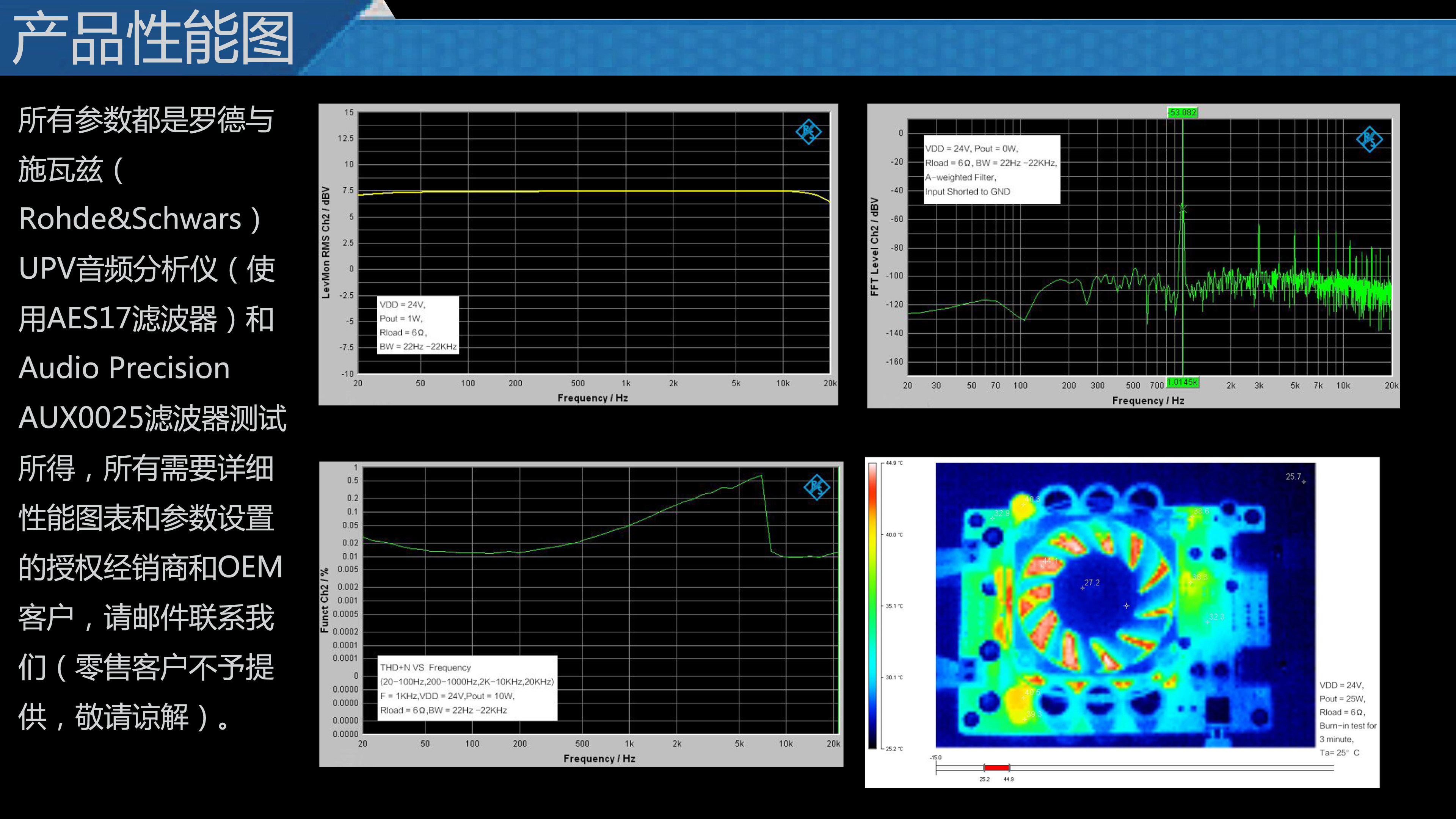The image size is (1456, 819).
Task: Click the green 1.0145k frequency marker label
Action: (1183, 383)
